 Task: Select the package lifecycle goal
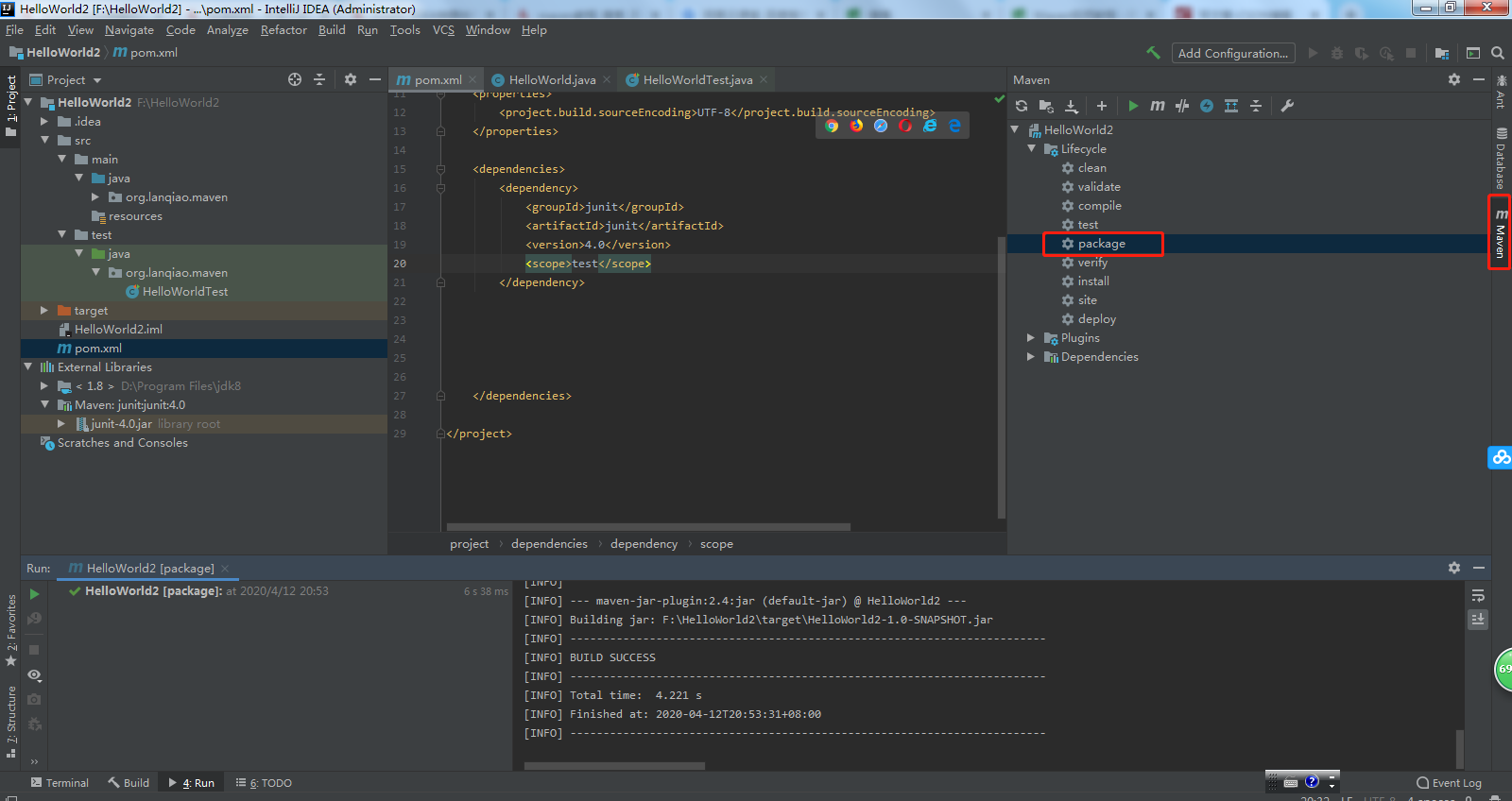[x=1102, y=244]
